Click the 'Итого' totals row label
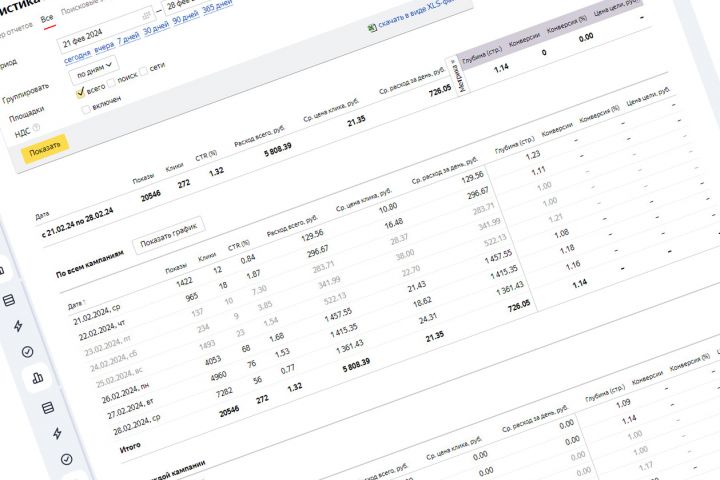The image size is (720, 480). pos(130,446)
